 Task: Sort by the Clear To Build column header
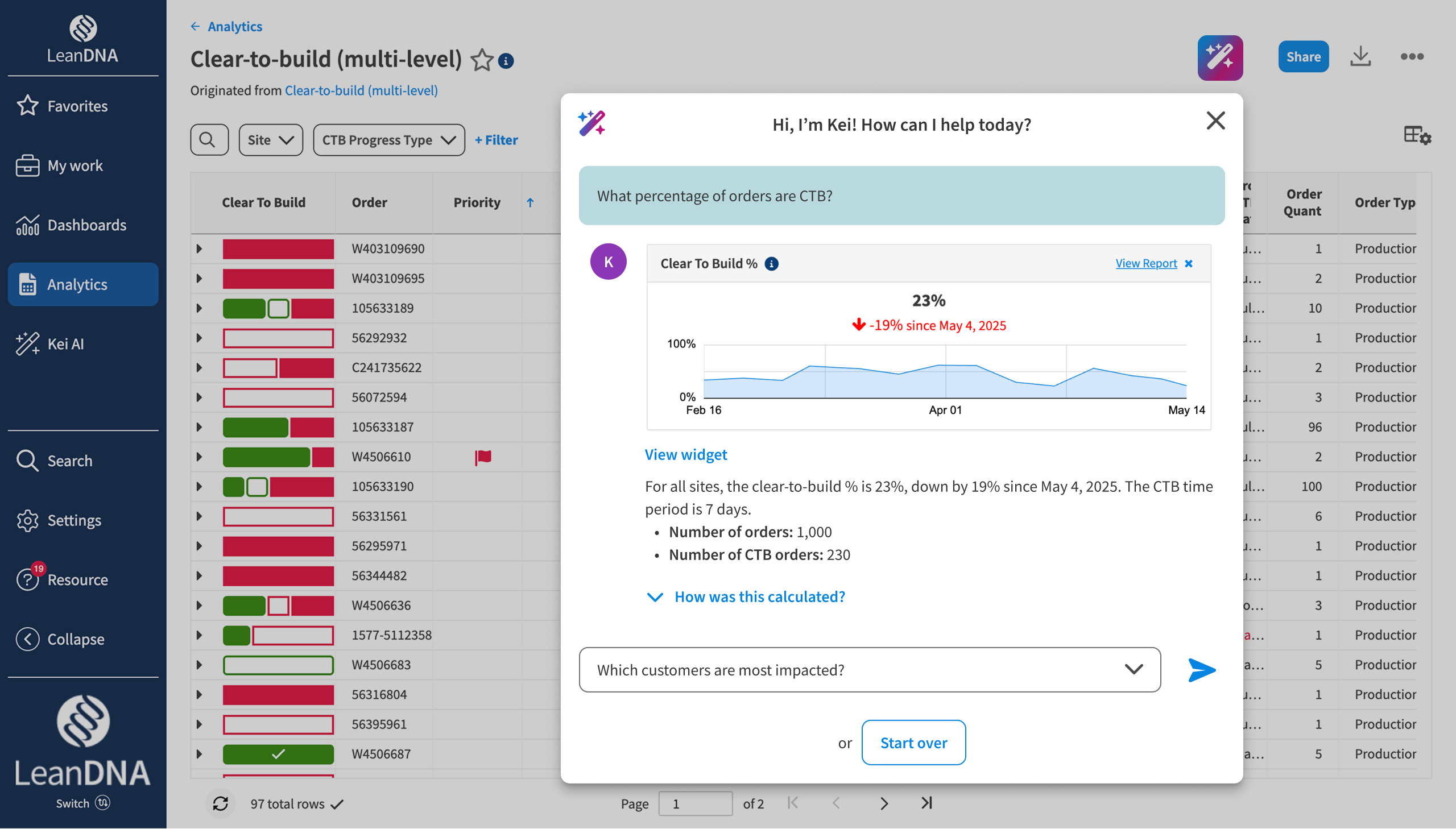pyautogui.click(x=264, y=202)
